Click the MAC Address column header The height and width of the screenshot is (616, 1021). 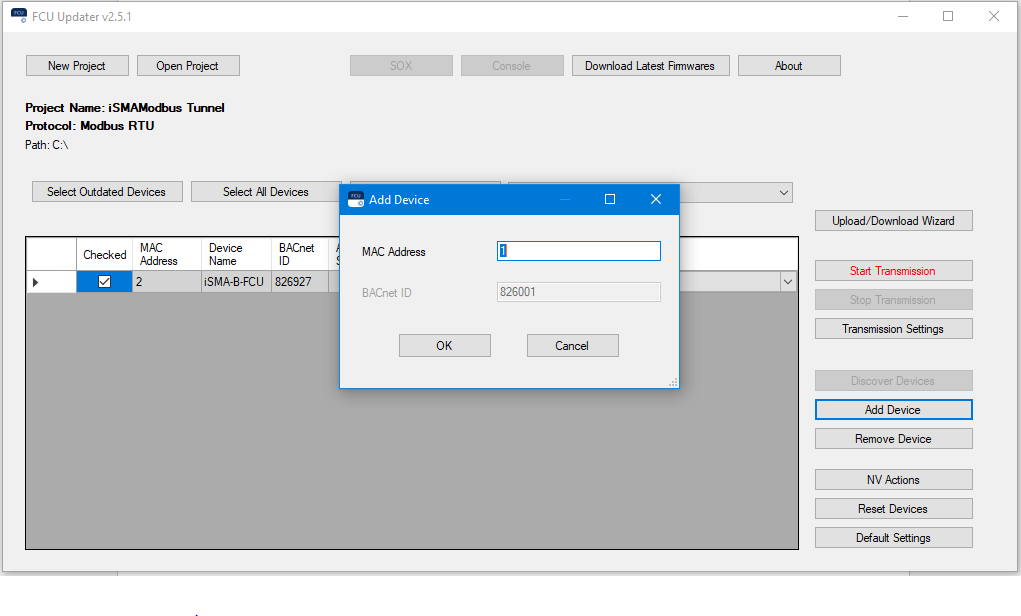[166, 254]
